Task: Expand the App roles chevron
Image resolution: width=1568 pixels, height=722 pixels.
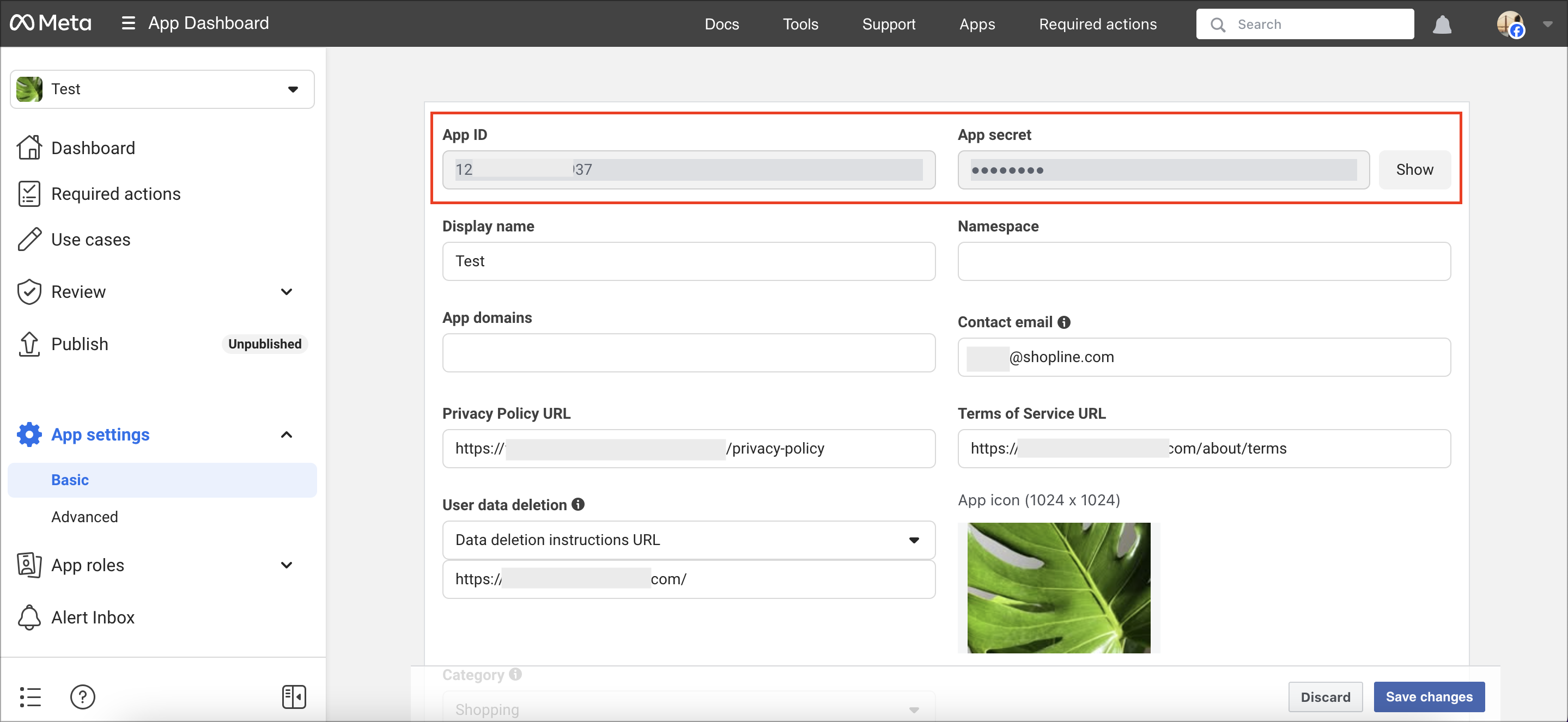Action: pos(287,565)
